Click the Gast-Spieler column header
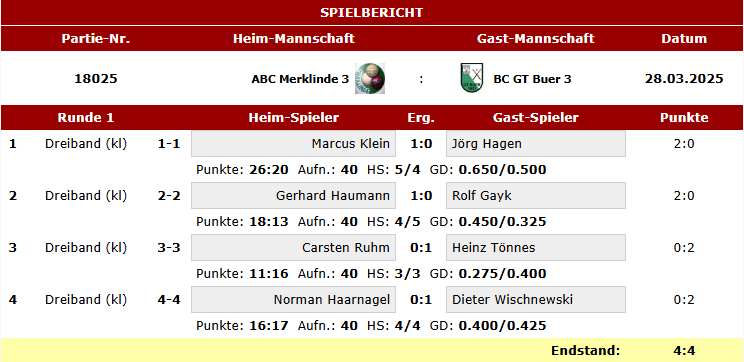The height and width of the screenshot is (362, 744). pyautogui.click(x=536, y=118)
